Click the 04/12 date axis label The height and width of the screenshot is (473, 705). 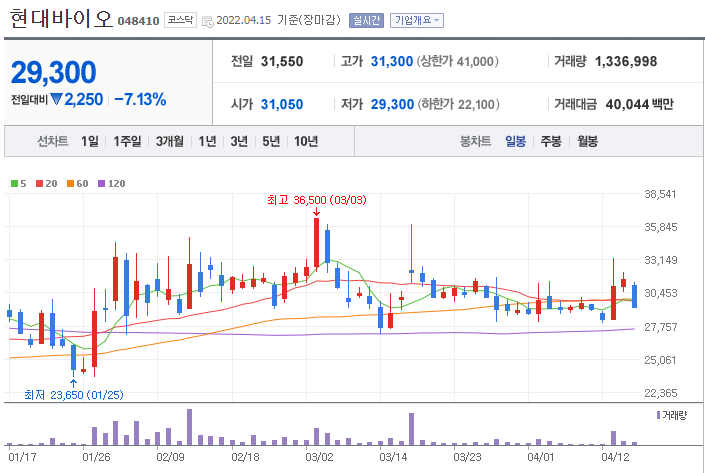pos(616,457)
